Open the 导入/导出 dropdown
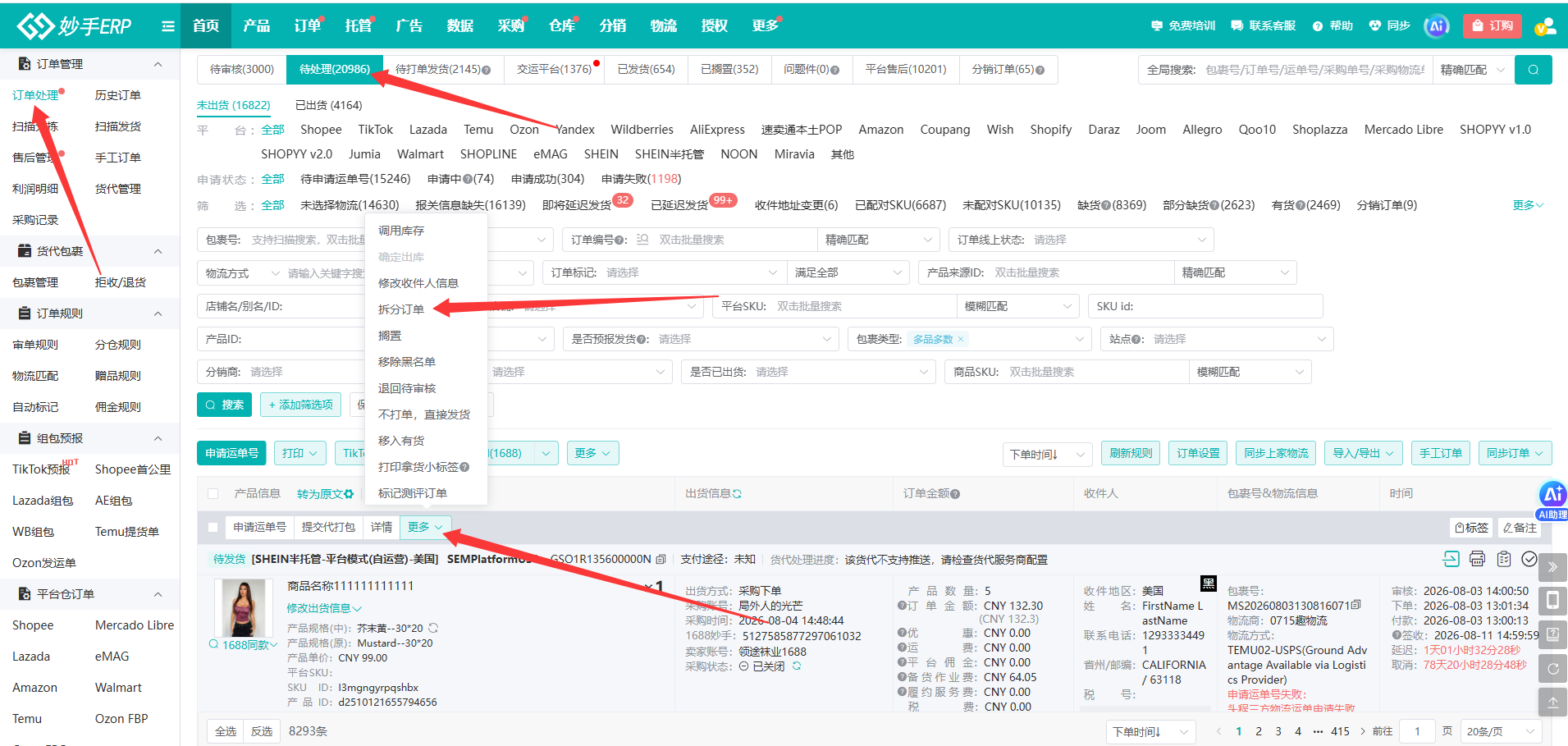 pyautogui.click(x=1363, y=453)
